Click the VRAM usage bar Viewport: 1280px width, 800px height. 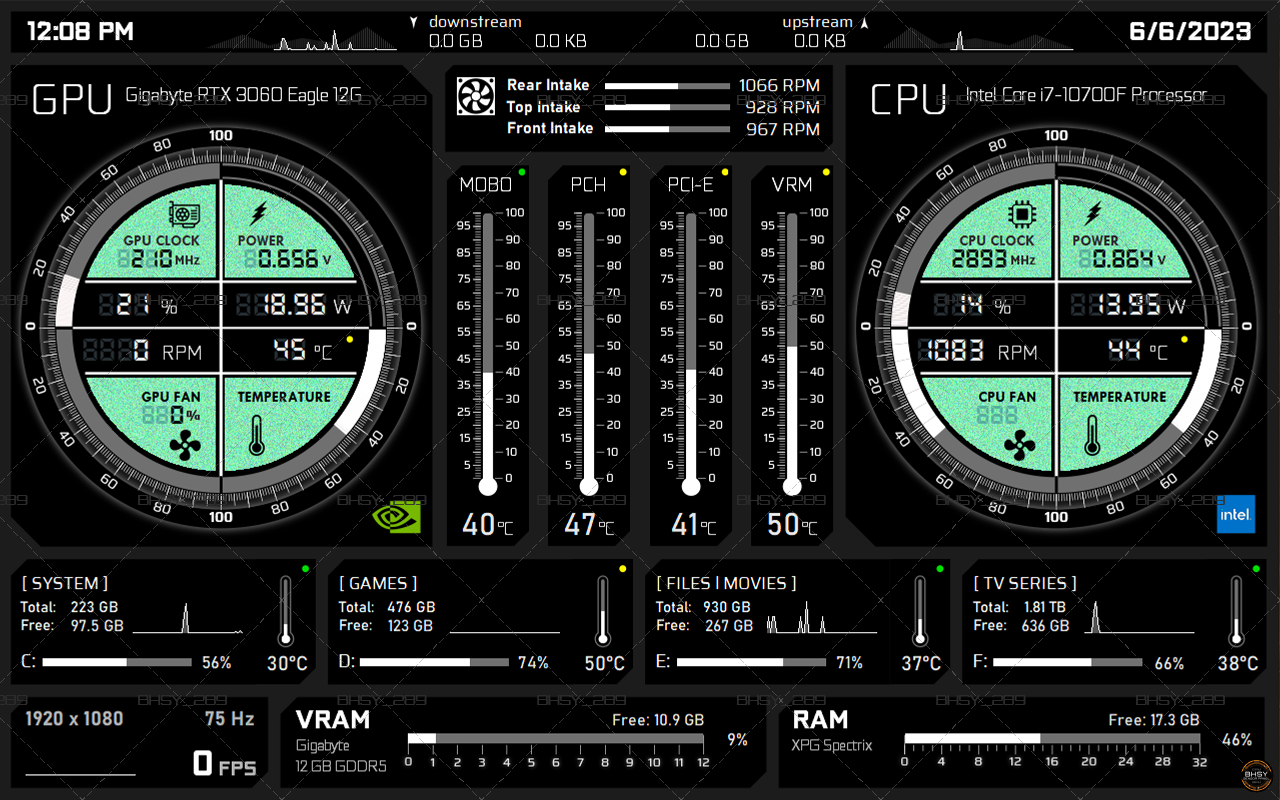(x=556, y=739)
